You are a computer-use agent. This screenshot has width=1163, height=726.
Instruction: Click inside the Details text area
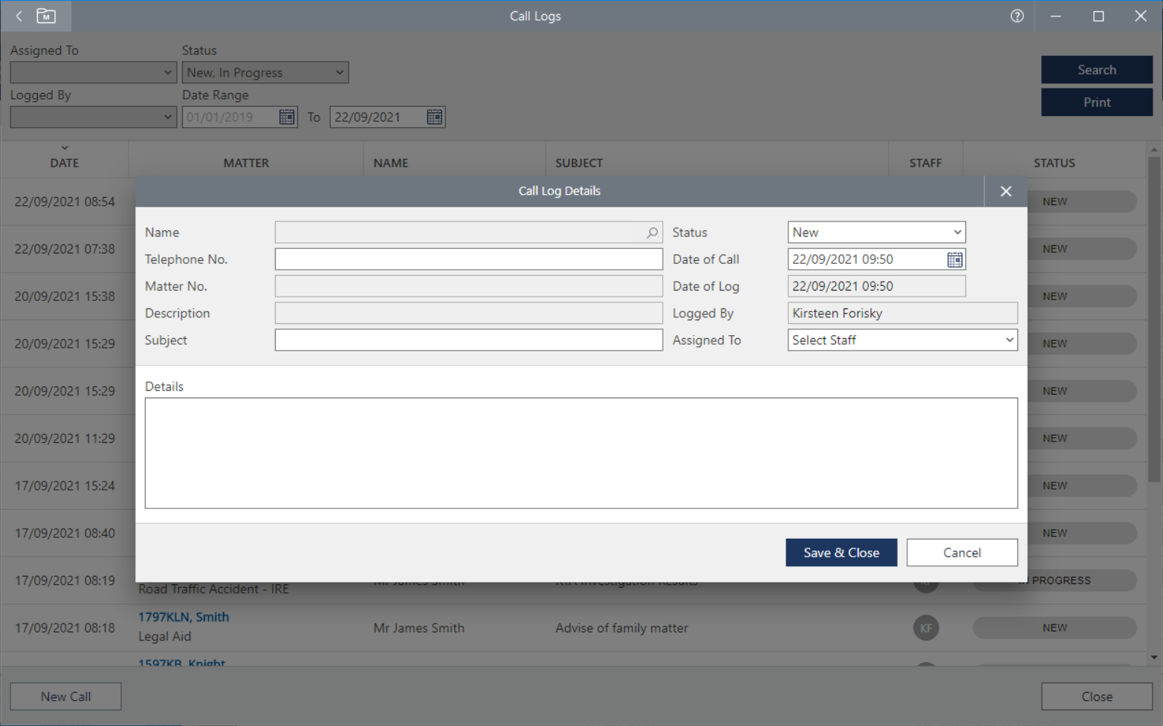[x=580, y=452]
